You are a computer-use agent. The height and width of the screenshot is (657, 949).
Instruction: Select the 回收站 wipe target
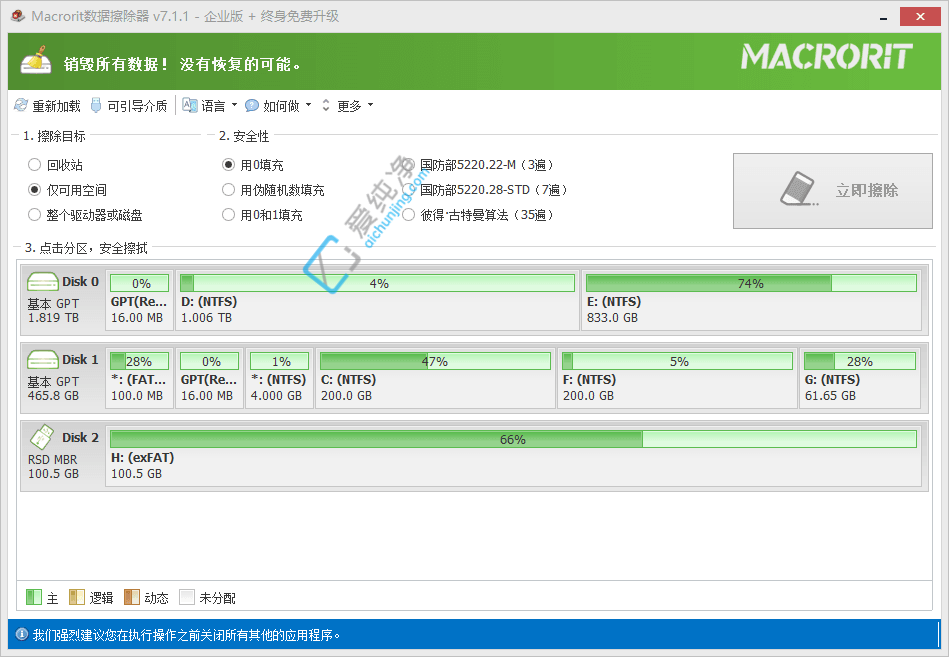pyautogui.click(x=34, y=165)
